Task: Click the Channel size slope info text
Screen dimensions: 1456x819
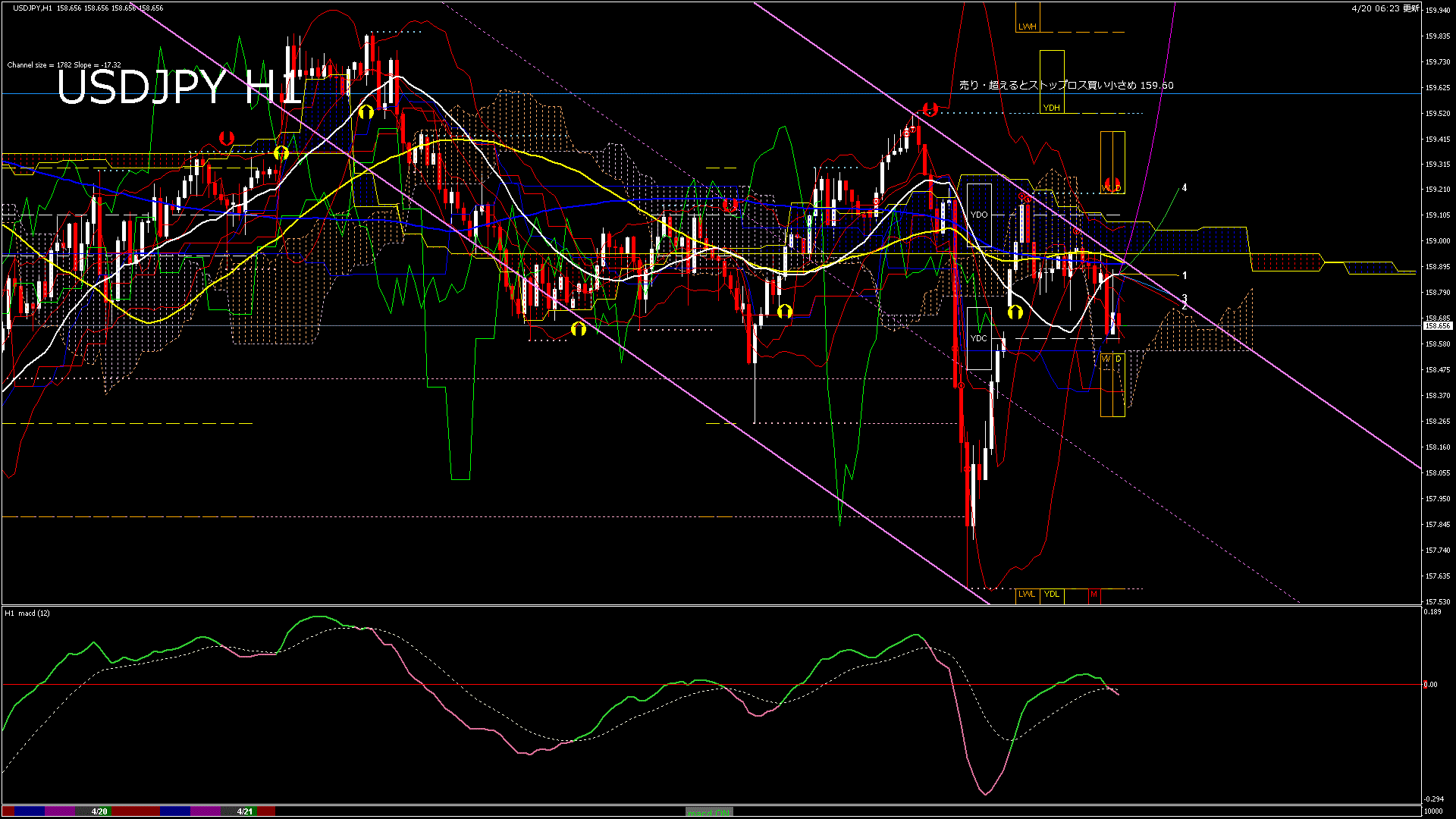Action: 64,65
